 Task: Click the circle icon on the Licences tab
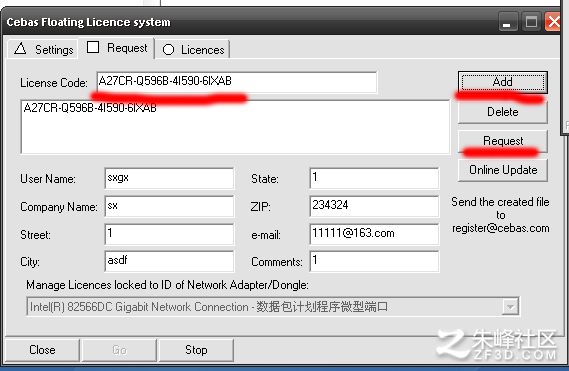(168, 50)
